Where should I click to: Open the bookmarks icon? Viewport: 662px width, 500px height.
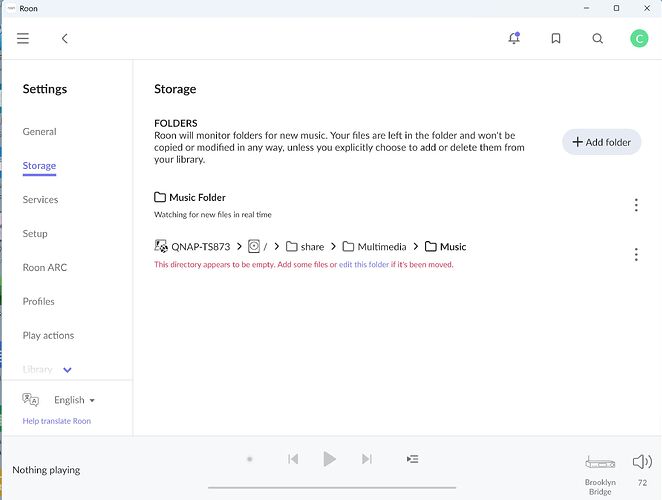[x=556, y=38]
